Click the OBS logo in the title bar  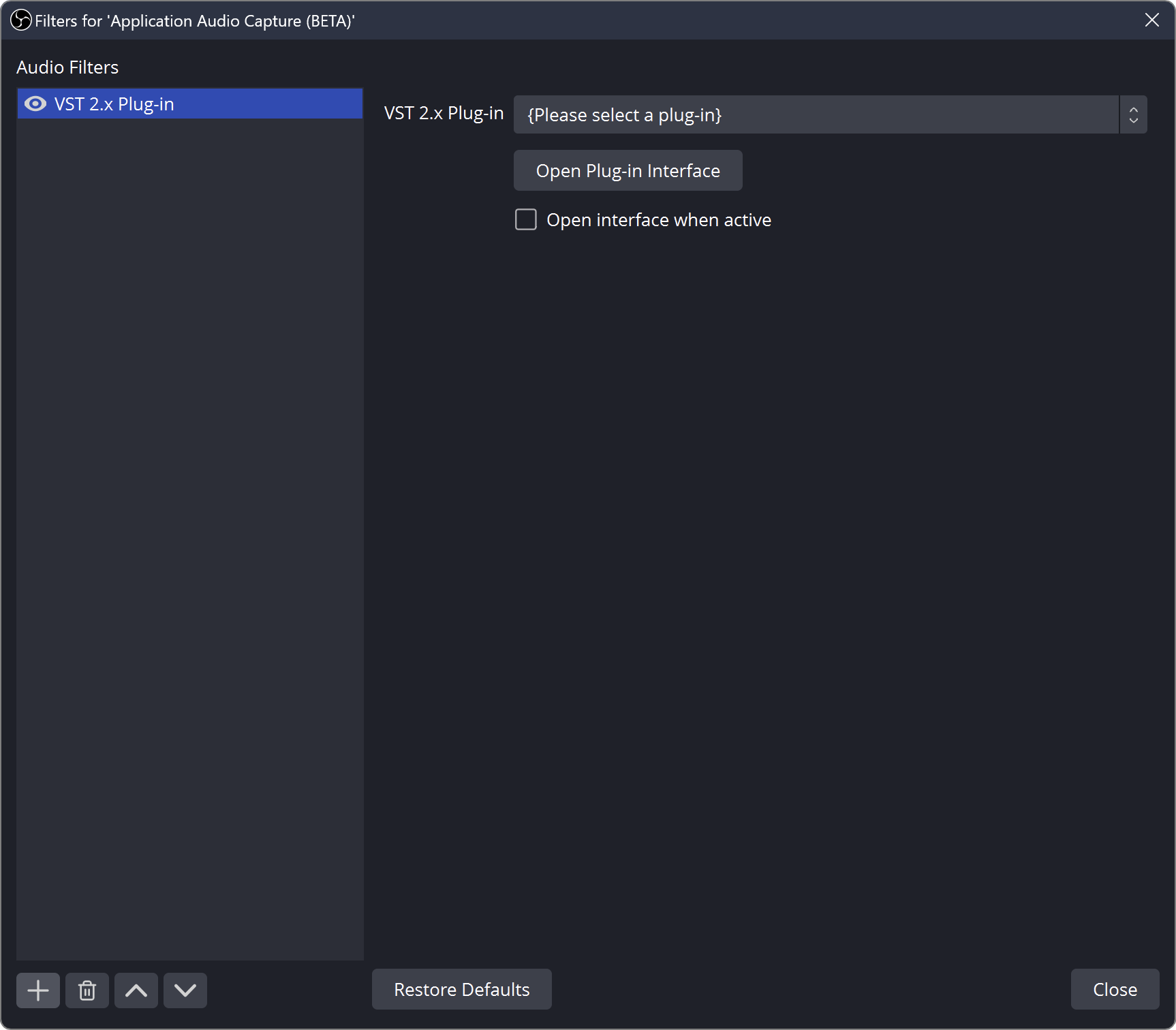[x=20, y=20]
